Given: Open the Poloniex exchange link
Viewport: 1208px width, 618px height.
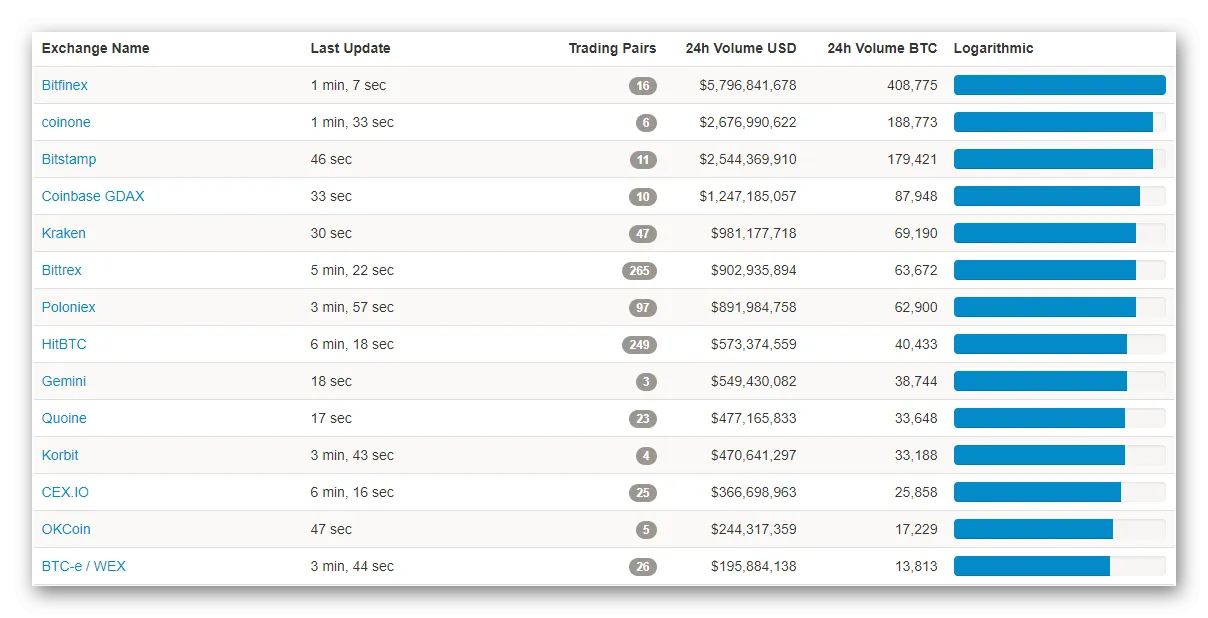Looking at the screenshot, I should coord(69,307).
